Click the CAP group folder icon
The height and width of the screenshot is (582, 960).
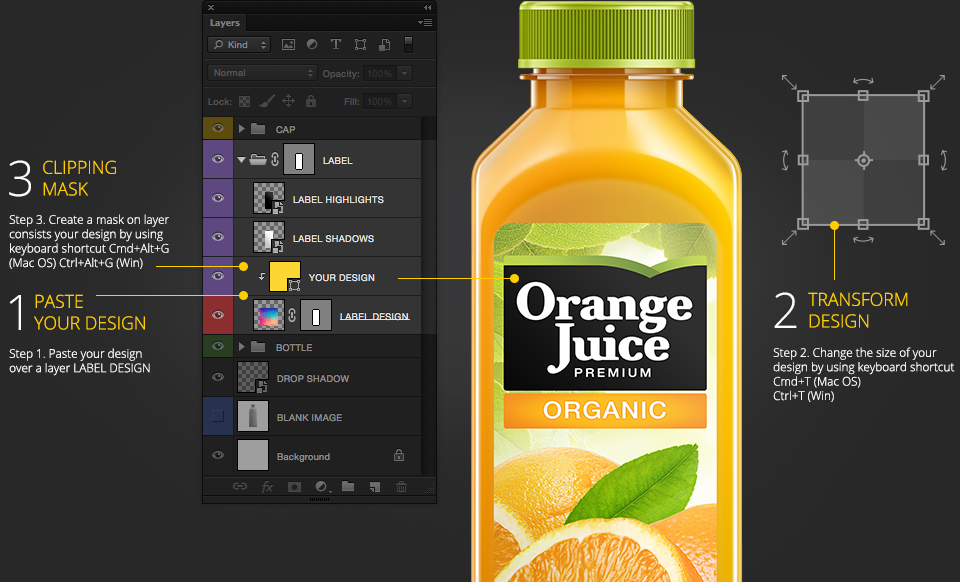tap(258, 129)
